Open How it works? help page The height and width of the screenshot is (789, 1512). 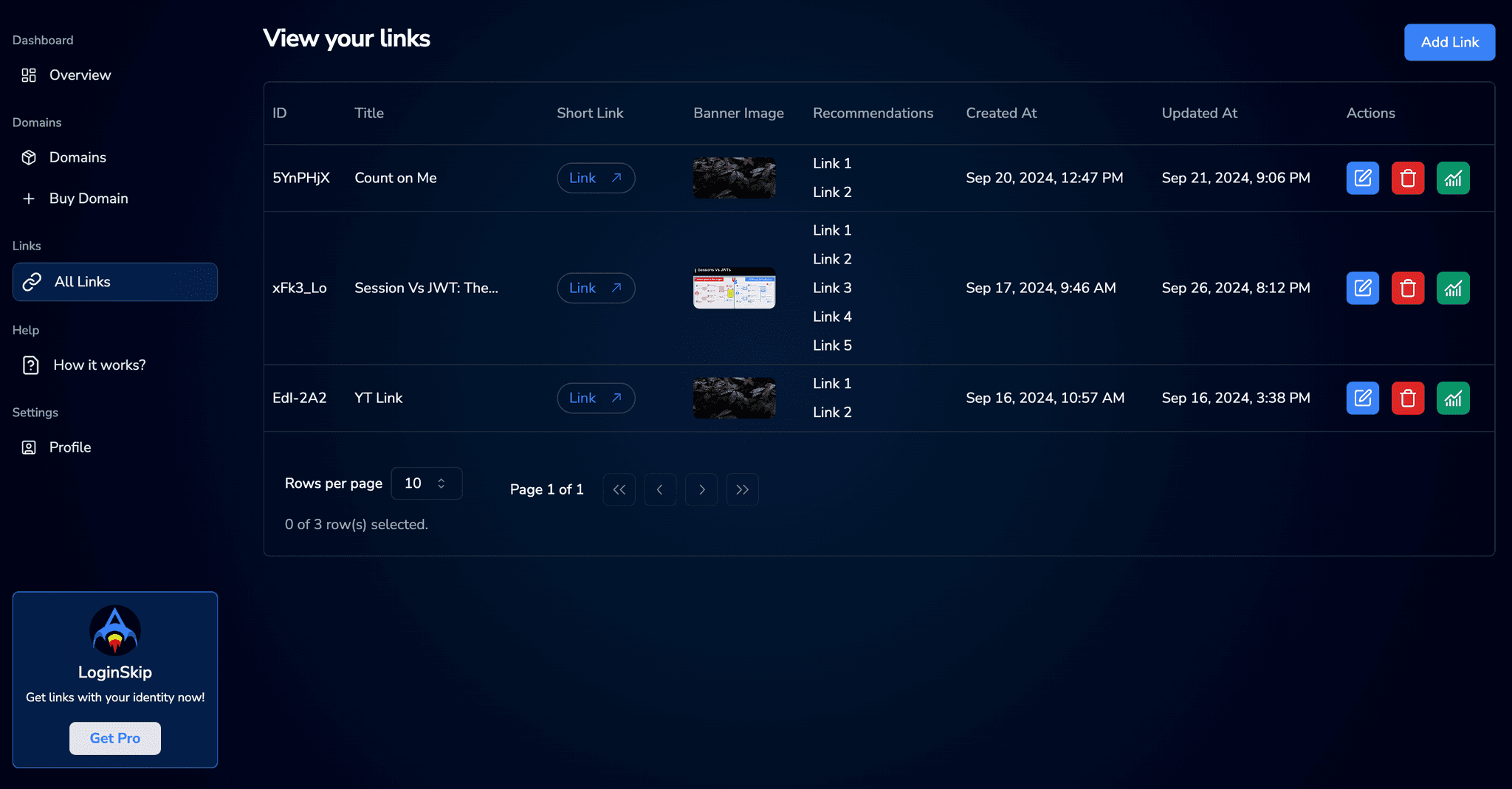[99, 365]
